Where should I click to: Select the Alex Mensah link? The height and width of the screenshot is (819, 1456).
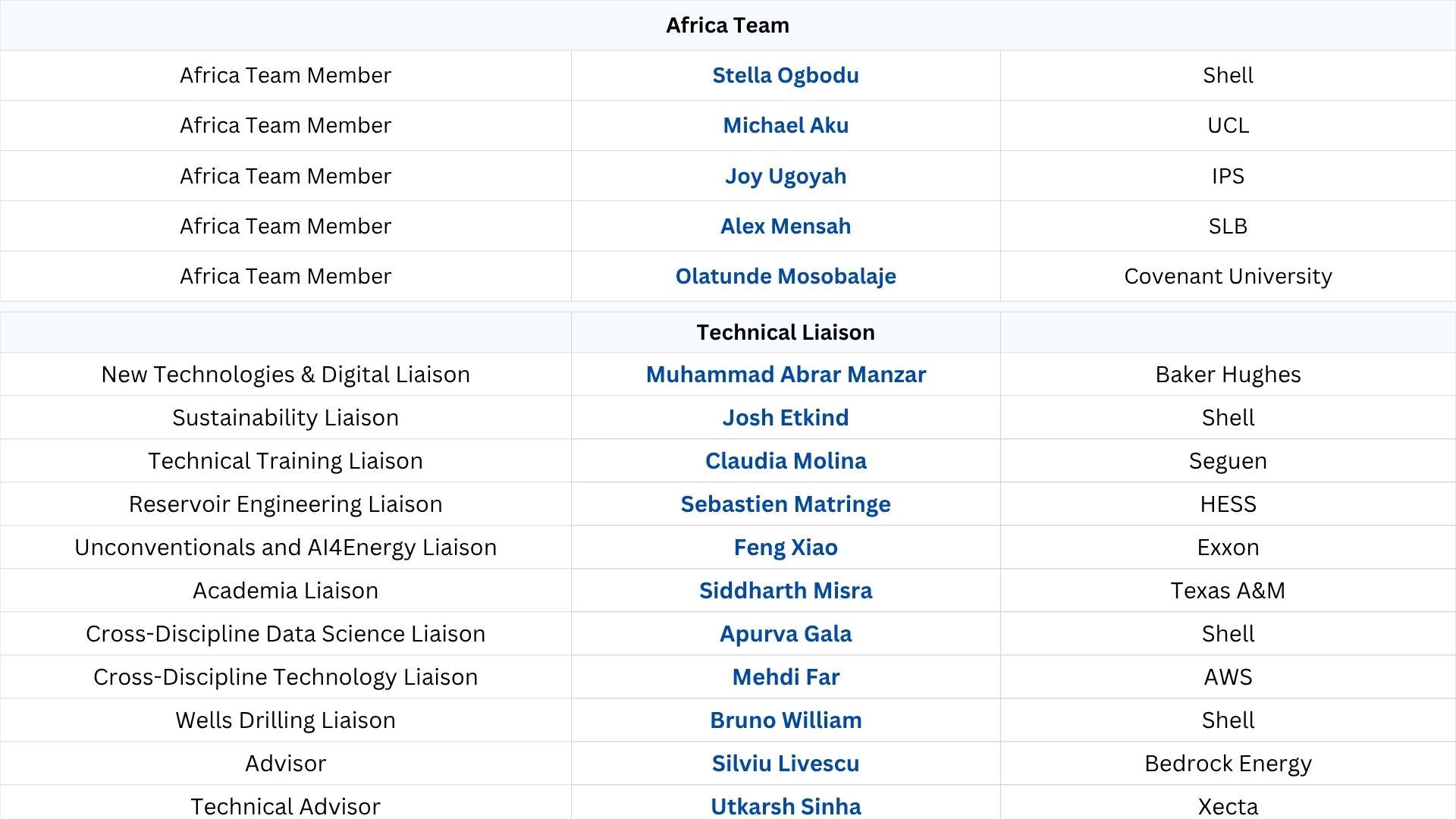point(785,226)
